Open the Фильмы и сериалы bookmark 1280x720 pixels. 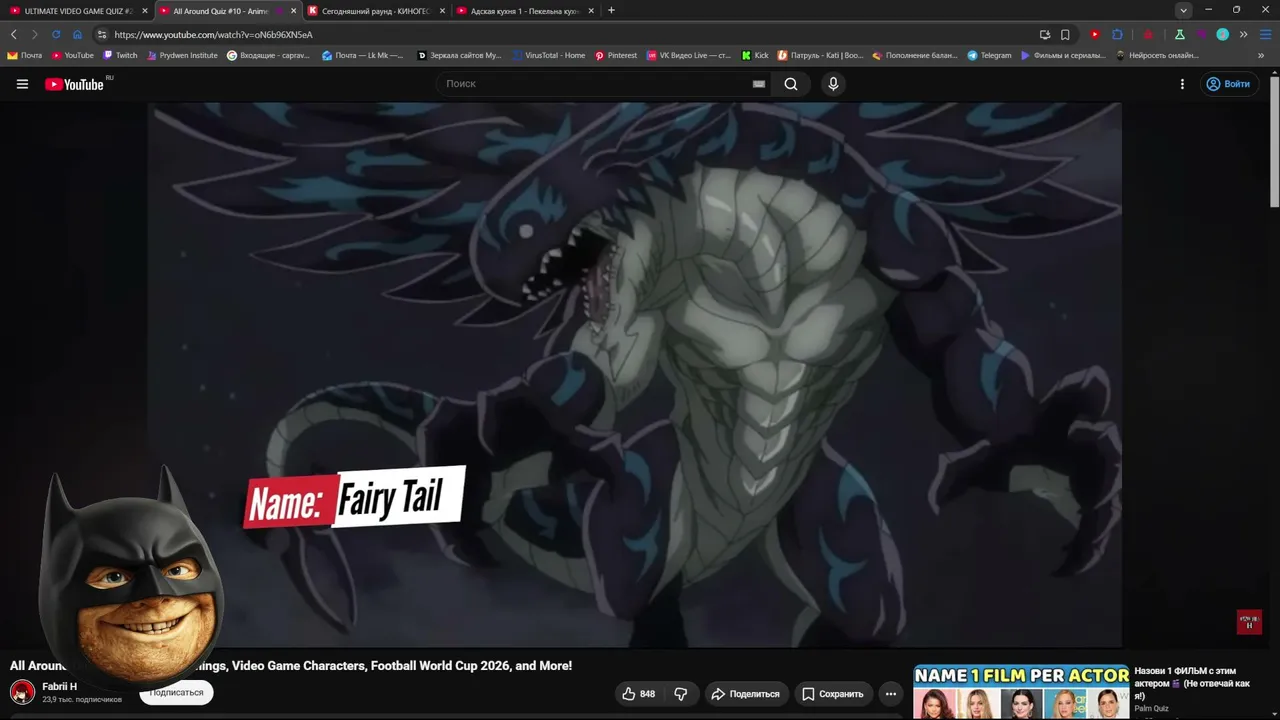tap(1063, 55)
